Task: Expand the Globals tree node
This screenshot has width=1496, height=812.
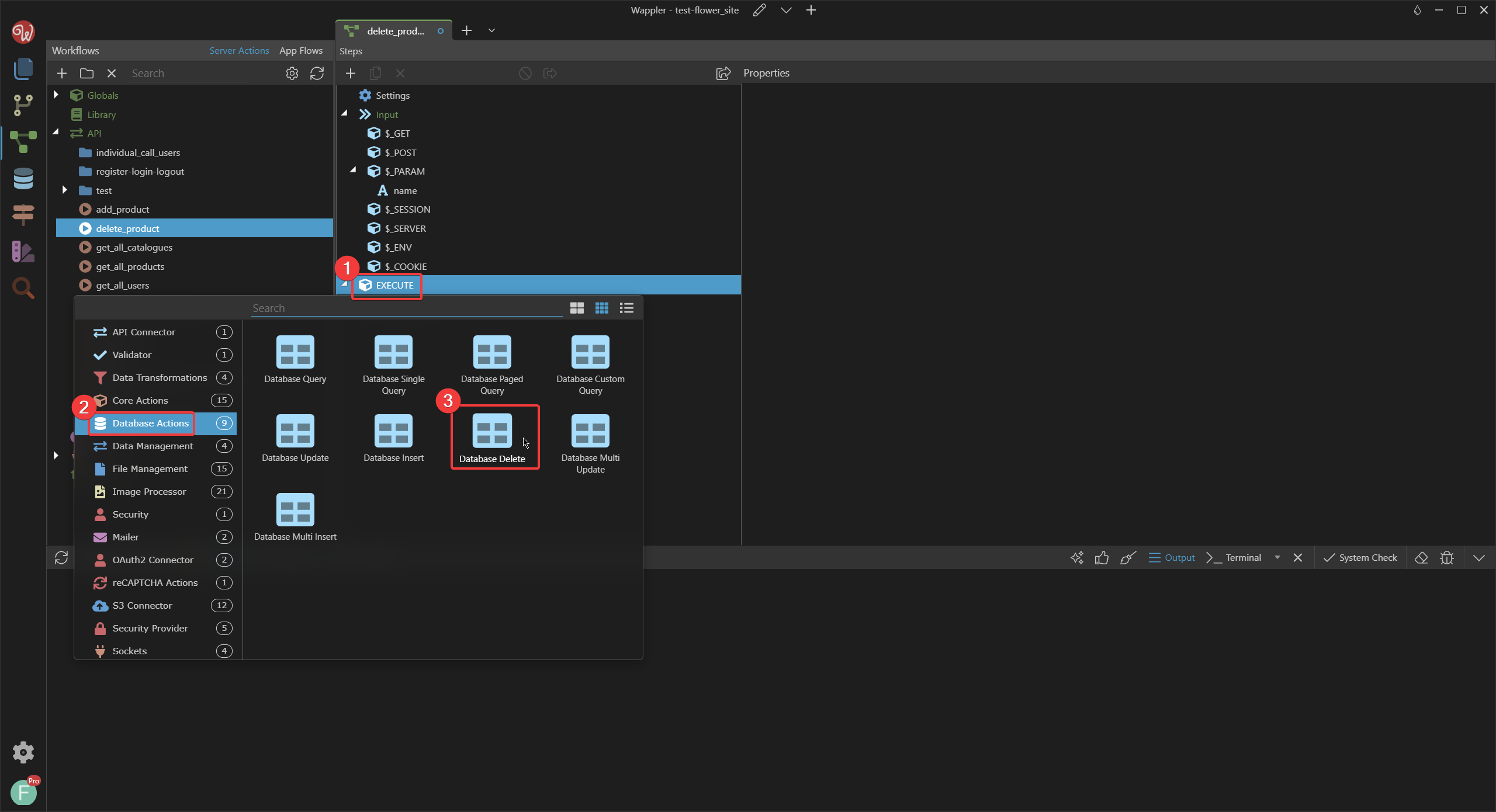Action: click(56, 95)
